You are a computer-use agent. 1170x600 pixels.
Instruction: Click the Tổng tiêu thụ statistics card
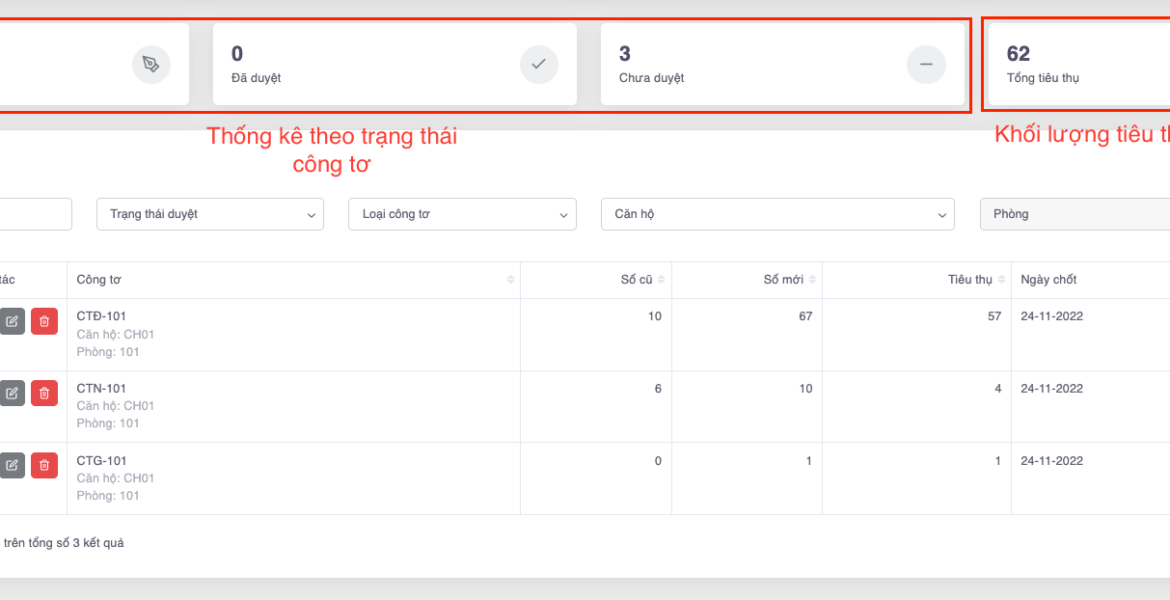pyautogui.click(x=1076, y=65)
